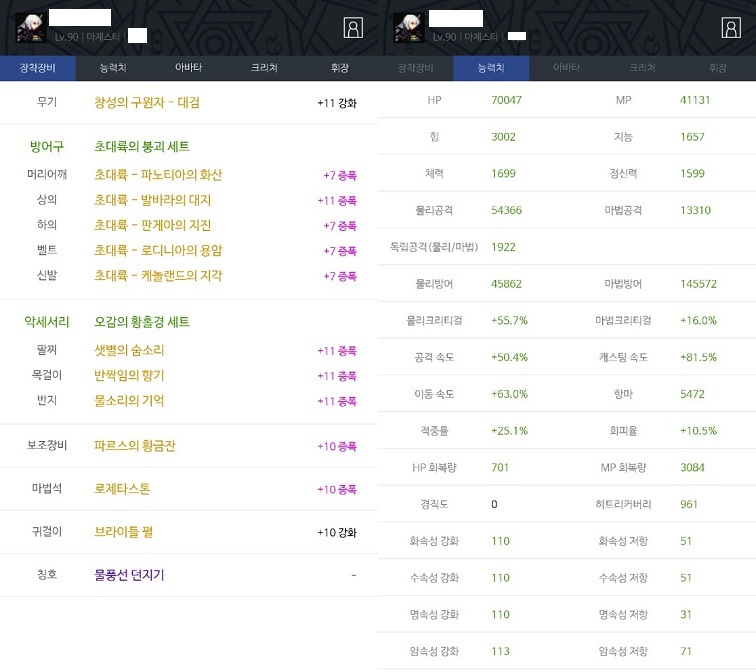
Task: Click necklace 반짝임의 향기
Action: pyautogui.click(x=129, y=376)
